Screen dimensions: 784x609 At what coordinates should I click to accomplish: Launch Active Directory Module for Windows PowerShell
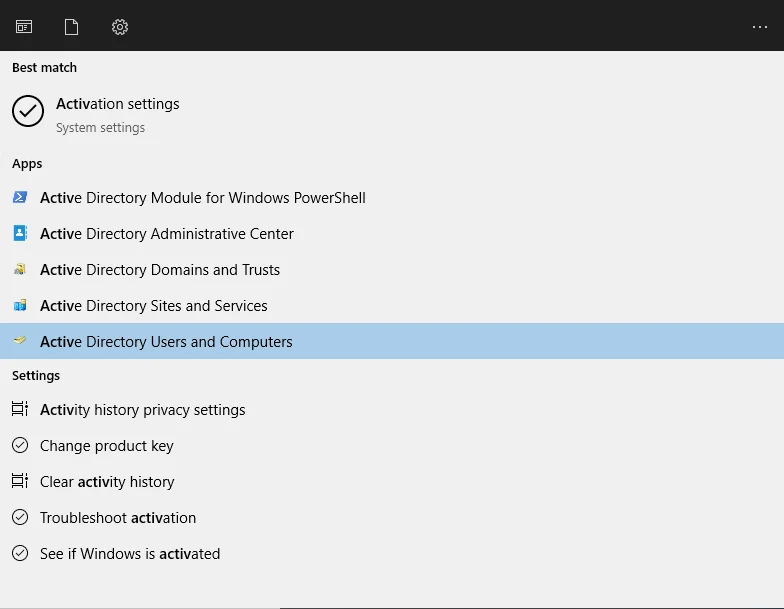pos(392,198)
